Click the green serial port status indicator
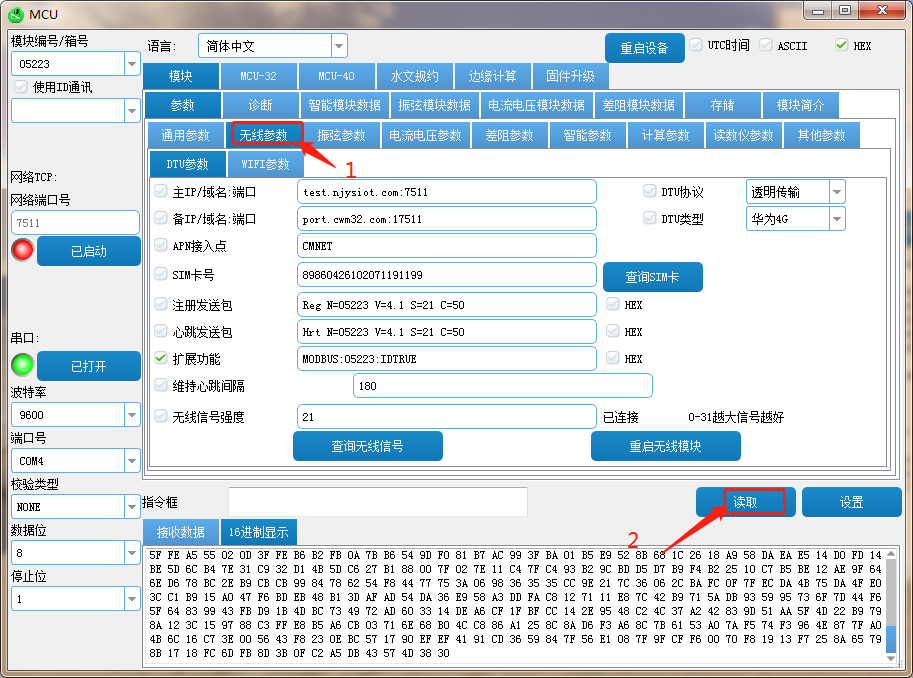Image resolution: width=913 pixels, height=678 pixels. 22,365
